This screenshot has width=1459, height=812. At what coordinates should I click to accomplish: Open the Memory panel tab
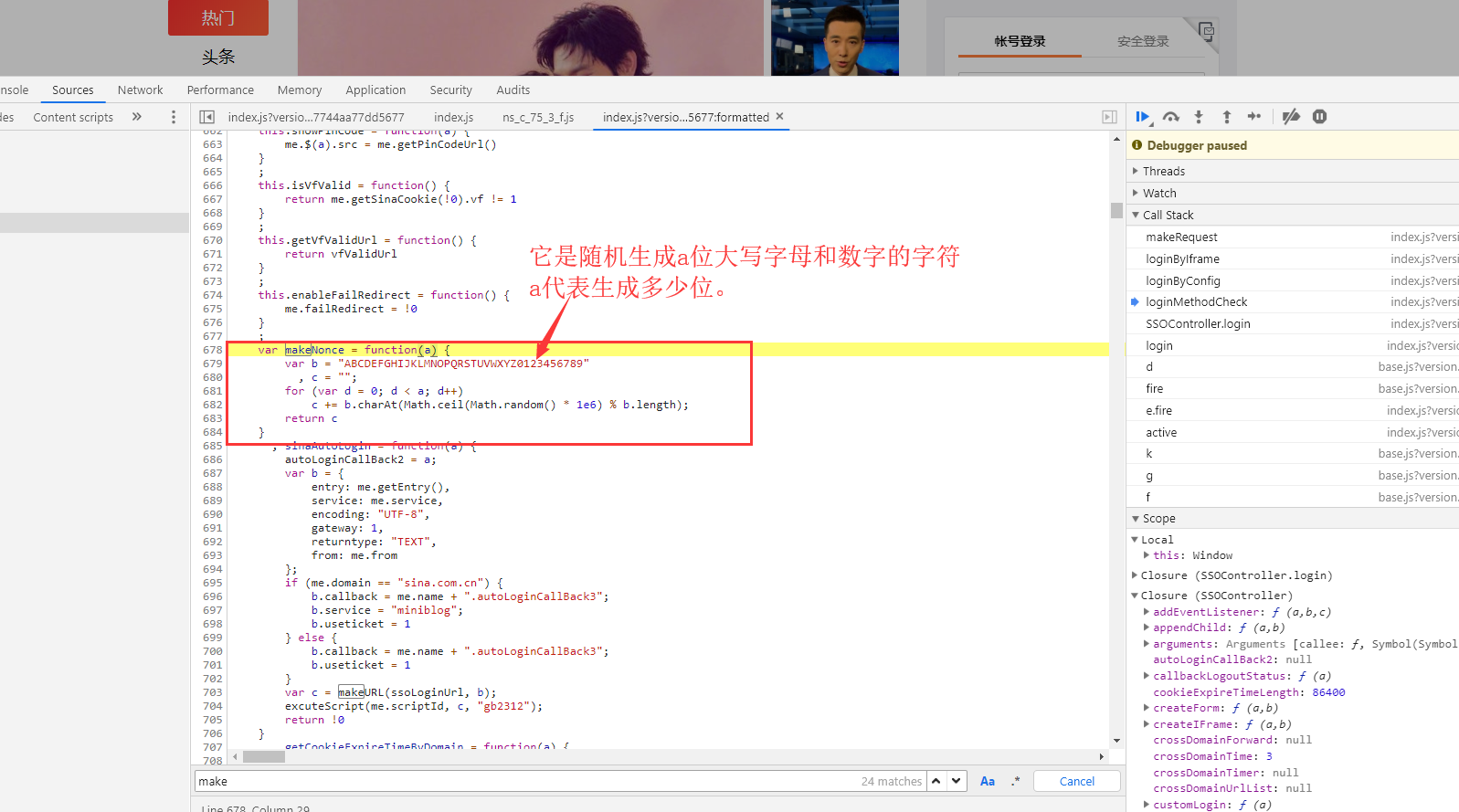point(300,90)
